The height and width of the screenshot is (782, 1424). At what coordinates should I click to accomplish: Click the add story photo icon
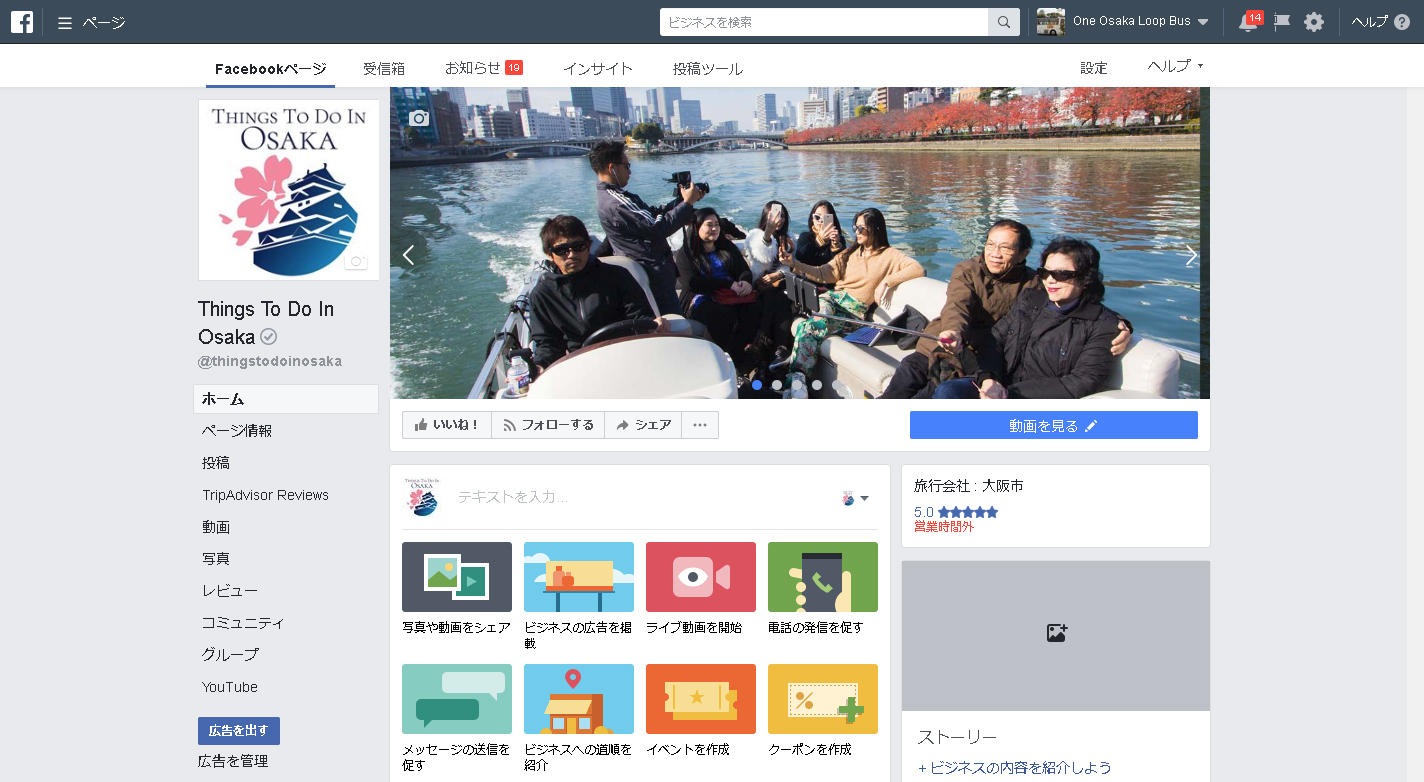pyautogui.click(x=1056, y=633)
